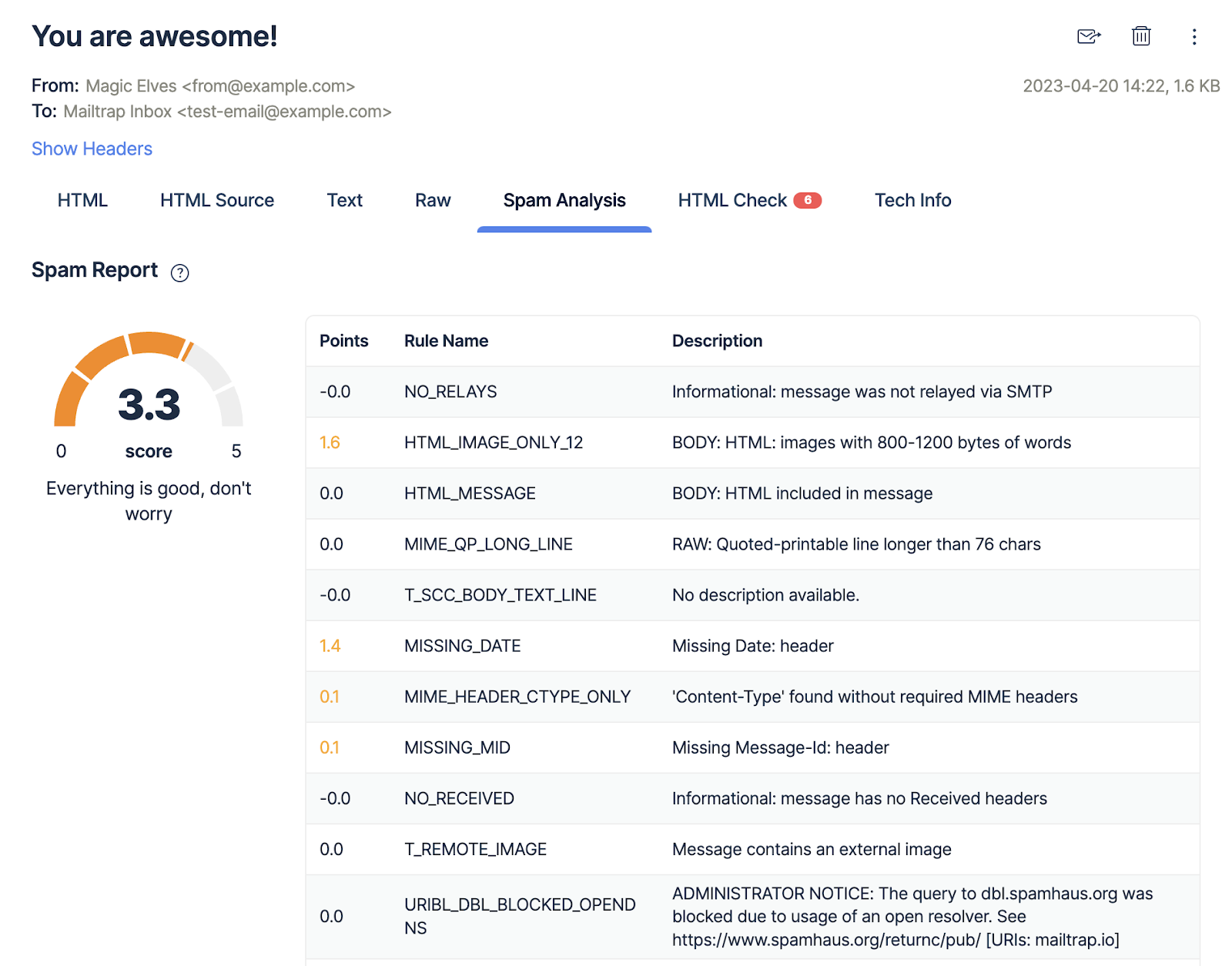Viewport: 1232px width, 966px height.
Task: Click the Spam Report help question icon
Action: coord(179,272)
